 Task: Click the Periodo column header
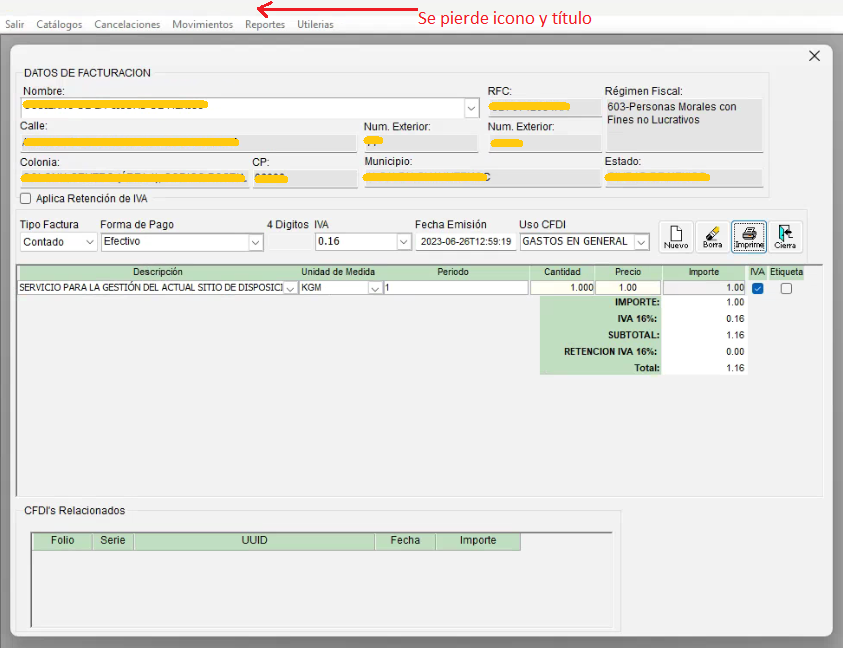(453, 272)
